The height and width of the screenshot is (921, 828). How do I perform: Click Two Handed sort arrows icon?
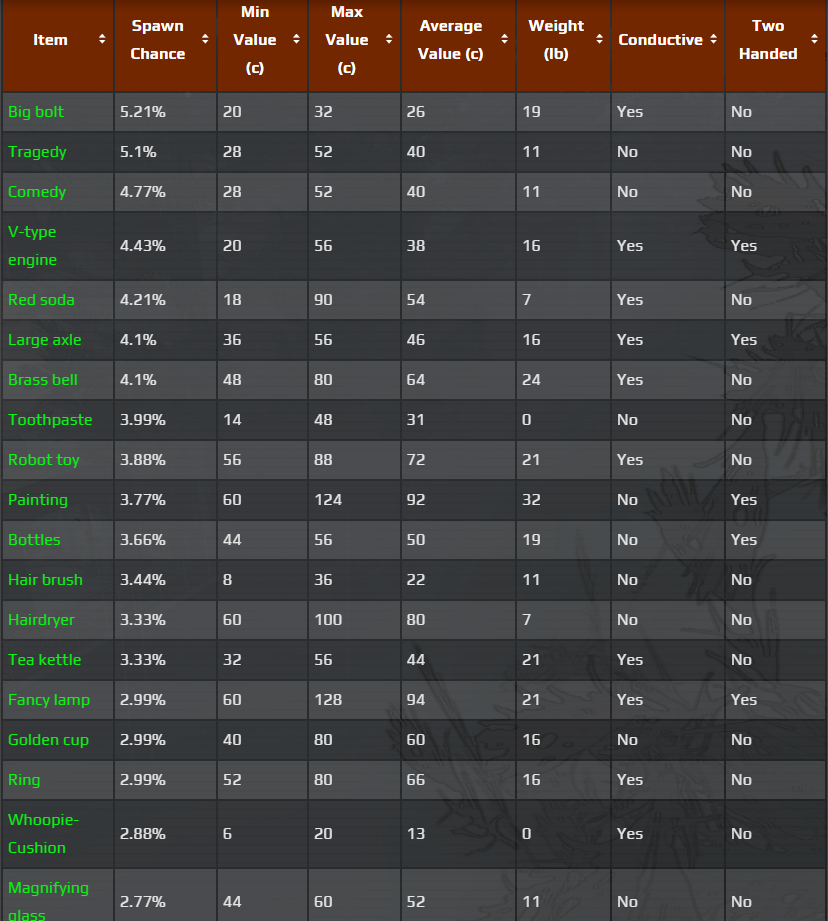pos(815,40)
